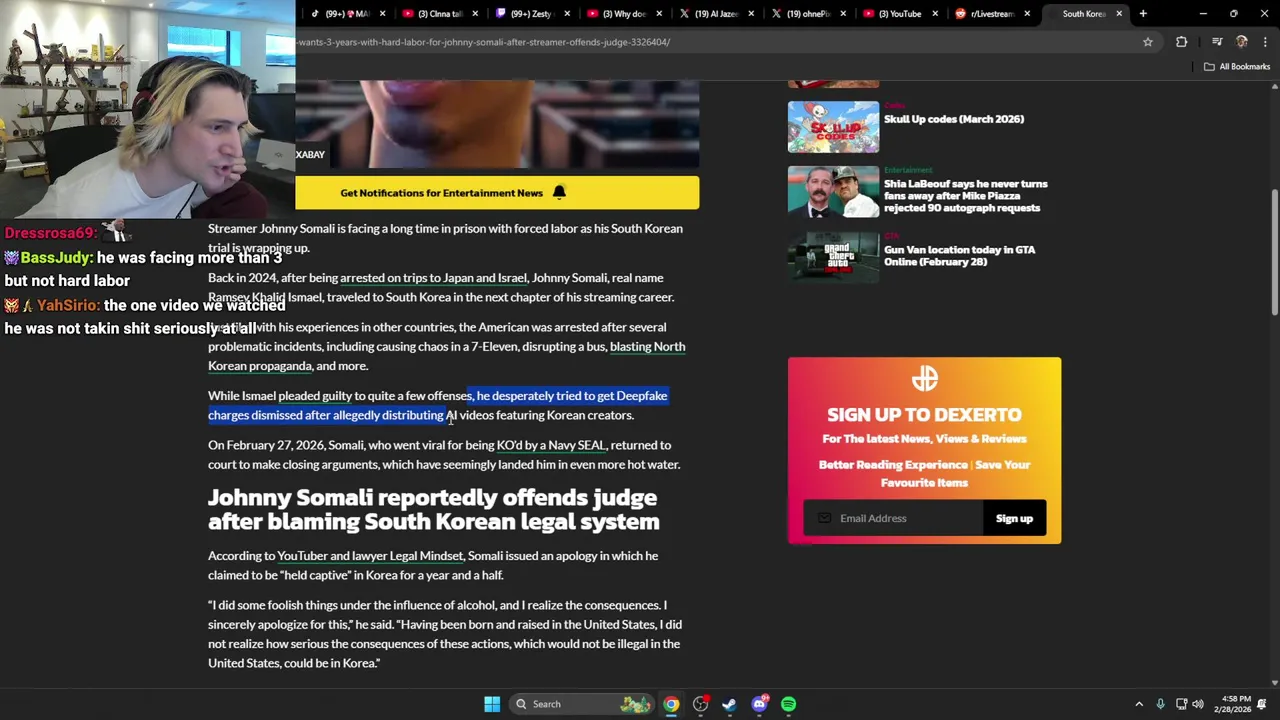Screen dimensions: 1280x720
Task: Click the microphone tray icon
Action: click(1160, 704)
